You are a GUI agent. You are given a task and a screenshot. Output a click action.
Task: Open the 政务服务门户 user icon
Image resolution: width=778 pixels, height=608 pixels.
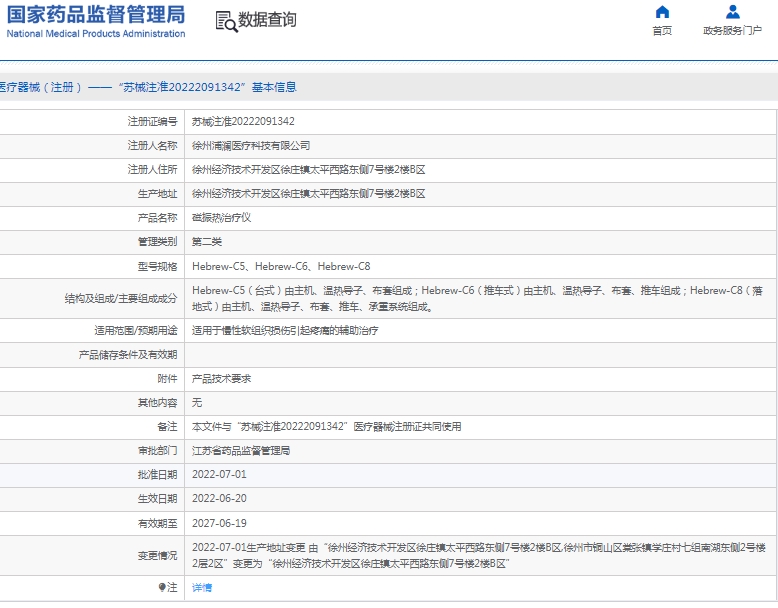click(732, 11)
